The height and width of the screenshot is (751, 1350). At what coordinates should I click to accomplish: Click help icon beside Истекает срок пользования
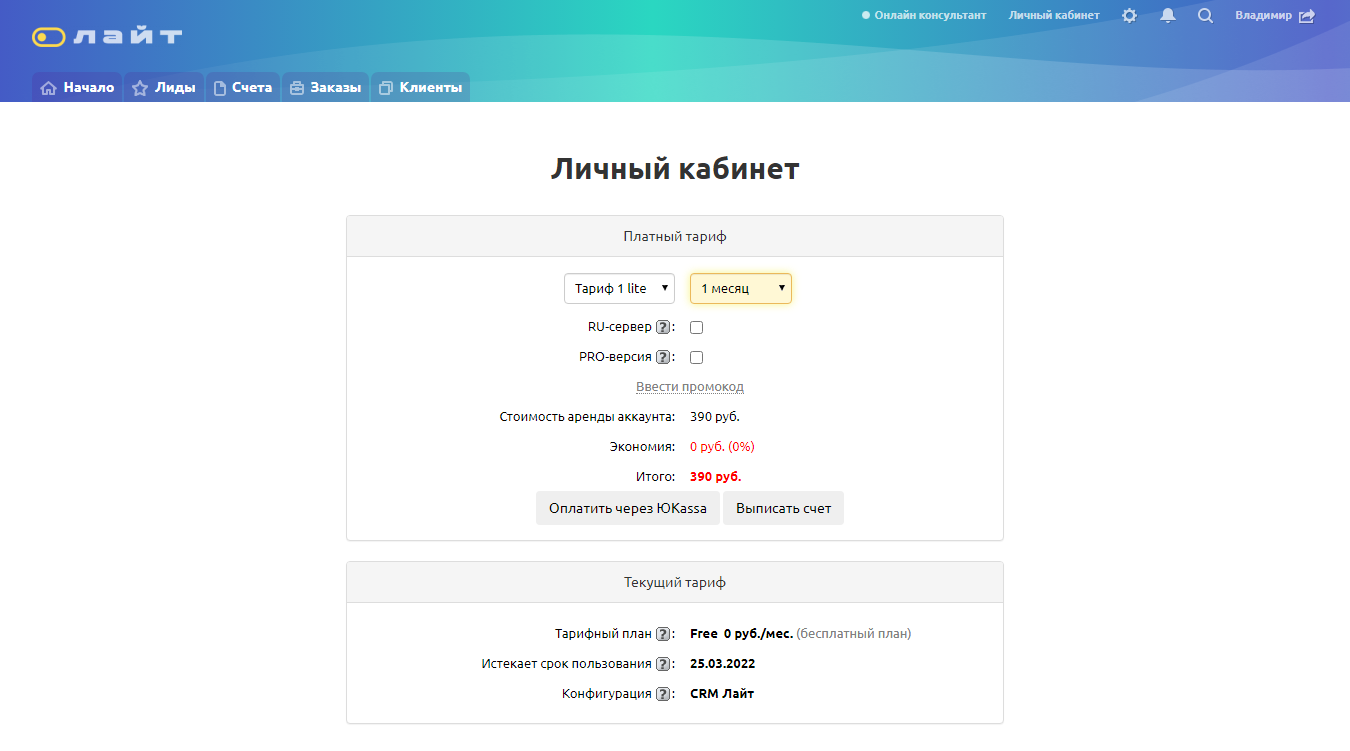(662, 664)
